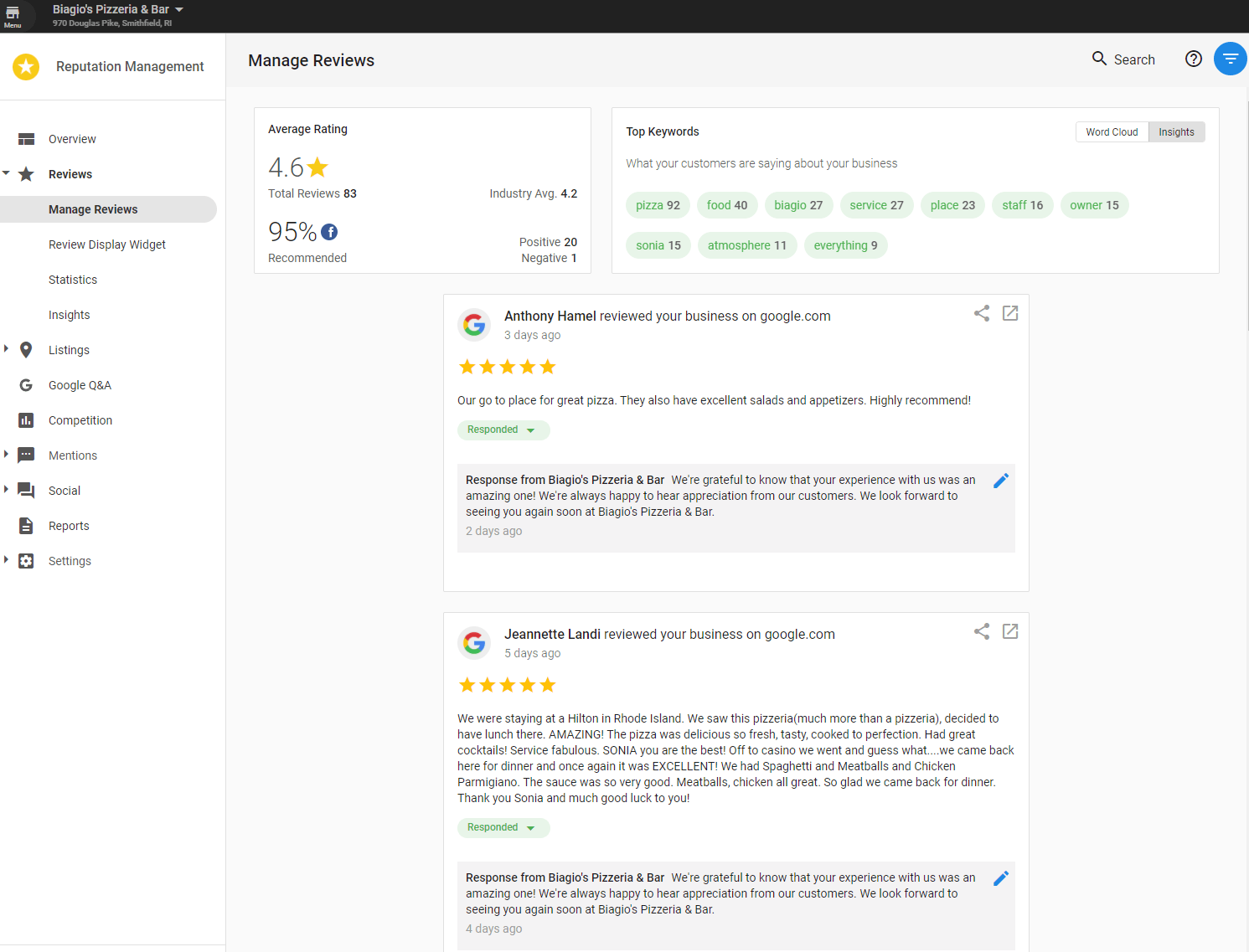Viewport: 1249px width, 952px height.
Task: Switch keywords view to Insights
Action: pos(1177,132)
